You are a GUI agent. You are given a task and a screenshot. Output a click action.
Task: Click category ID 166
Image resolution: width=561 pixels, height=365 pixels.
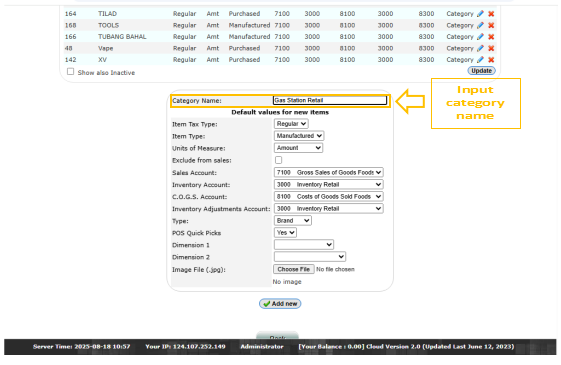[70, 37]
